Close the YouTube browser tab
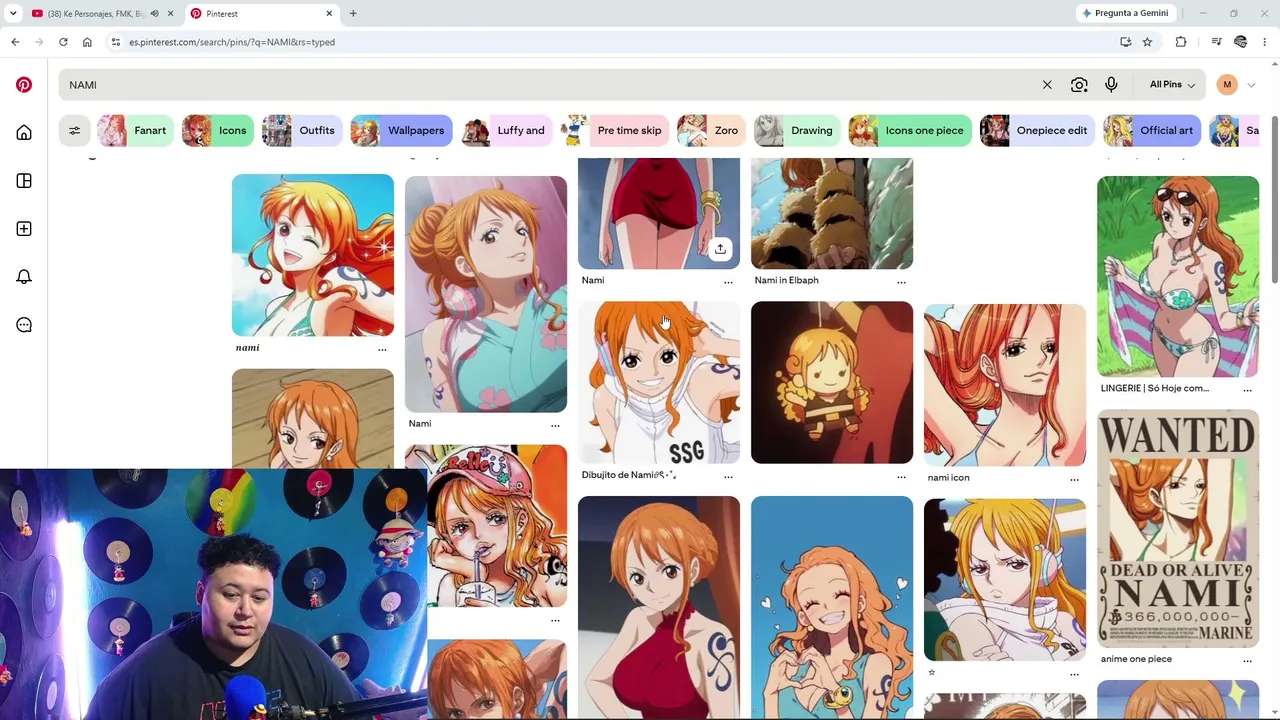1280x720 pixels. click(170, 14)
